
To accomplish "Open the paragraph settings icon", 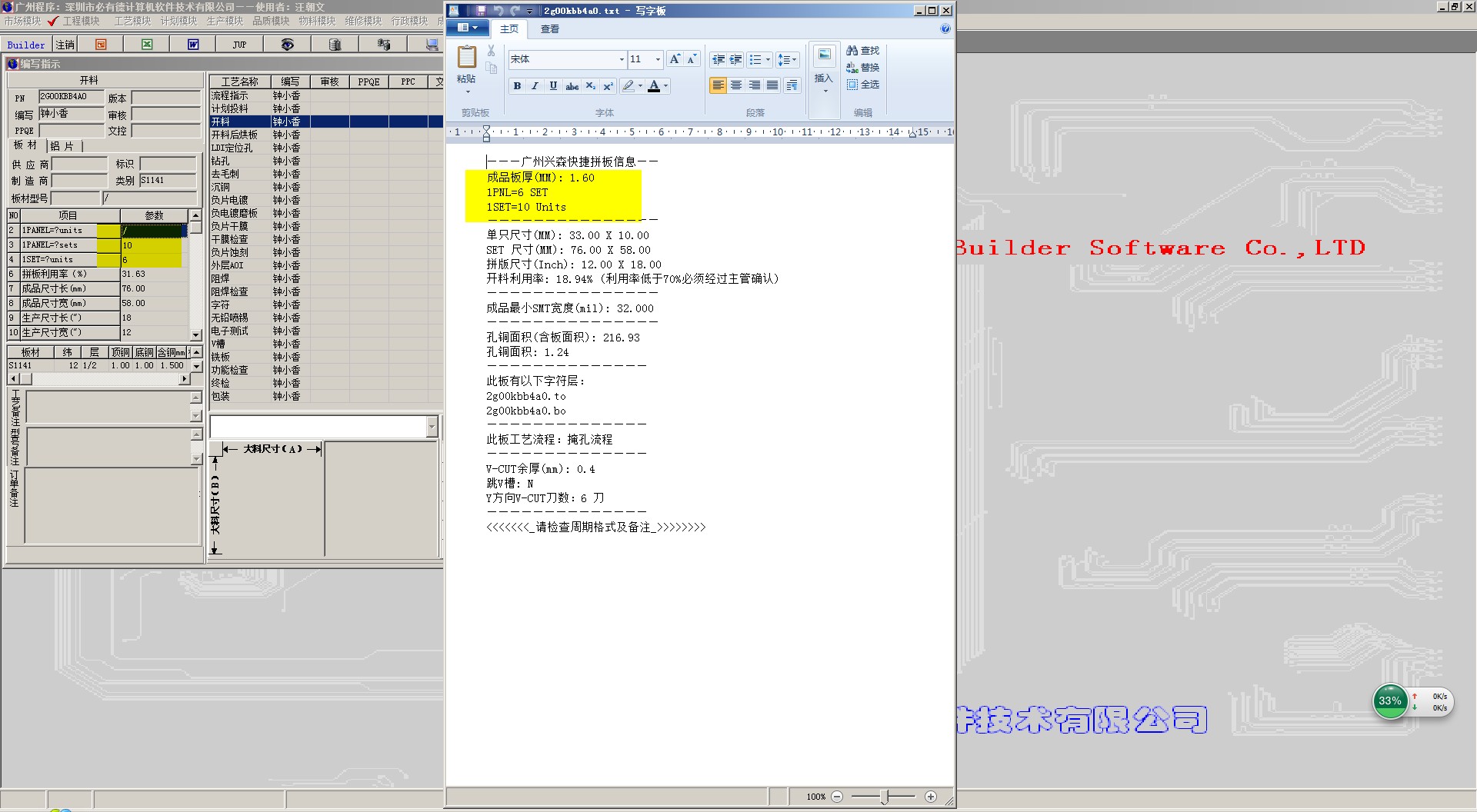I will tap(792, 85).
